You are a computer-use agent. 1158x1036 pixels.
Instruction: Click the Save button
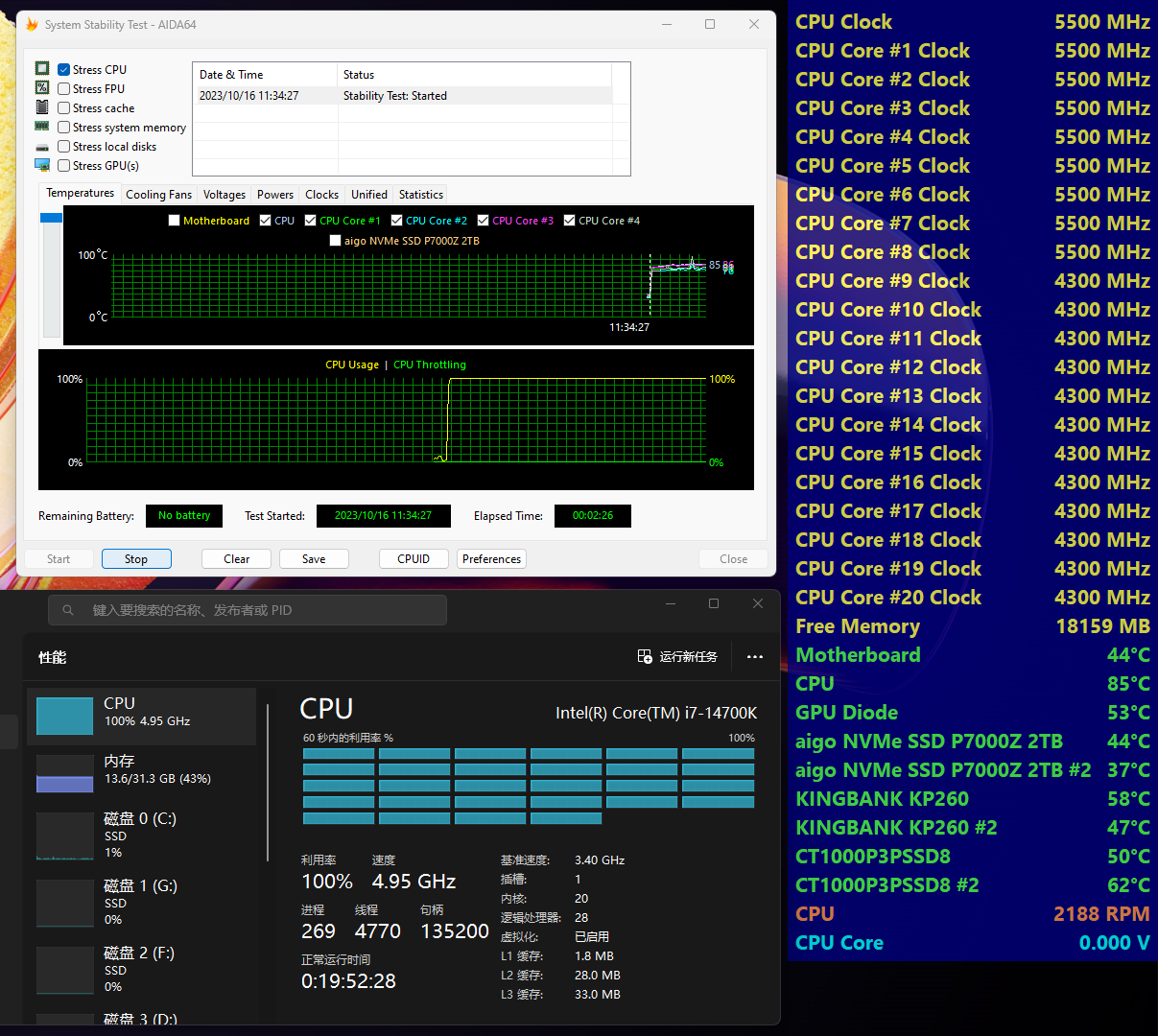[314, 559]
